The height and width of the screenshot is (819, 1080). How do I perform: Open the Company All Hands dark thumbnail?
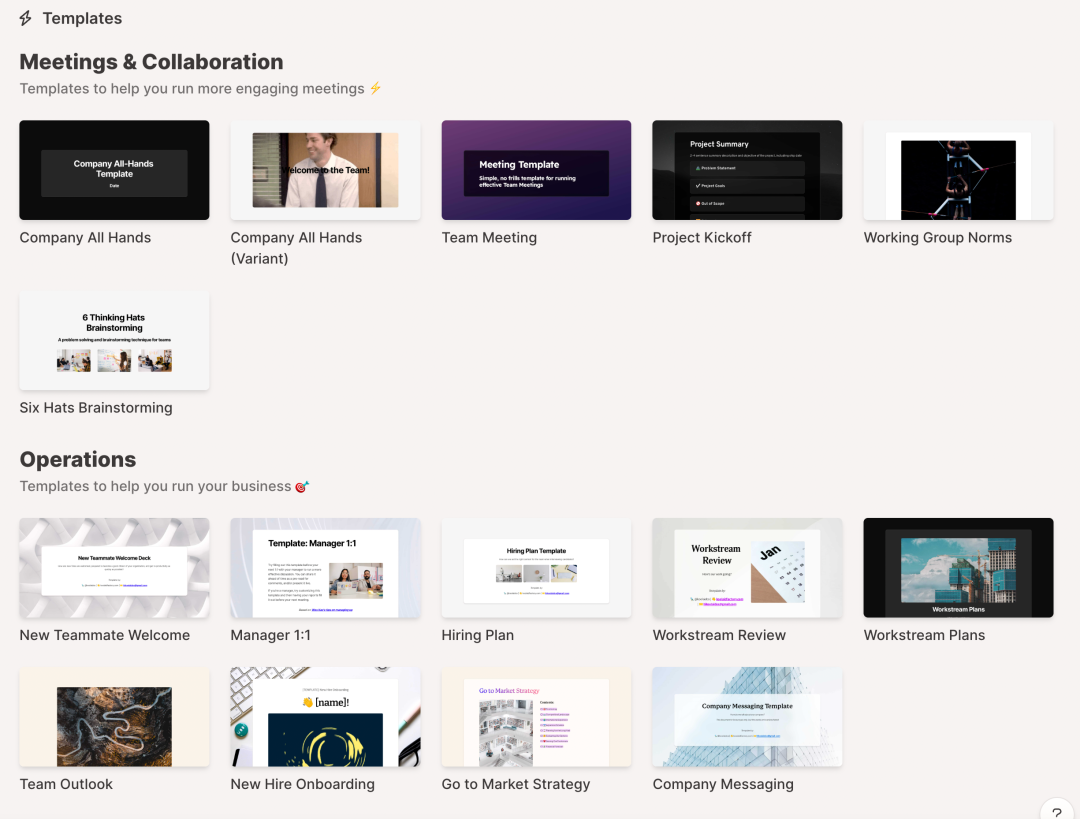(114, 170)
